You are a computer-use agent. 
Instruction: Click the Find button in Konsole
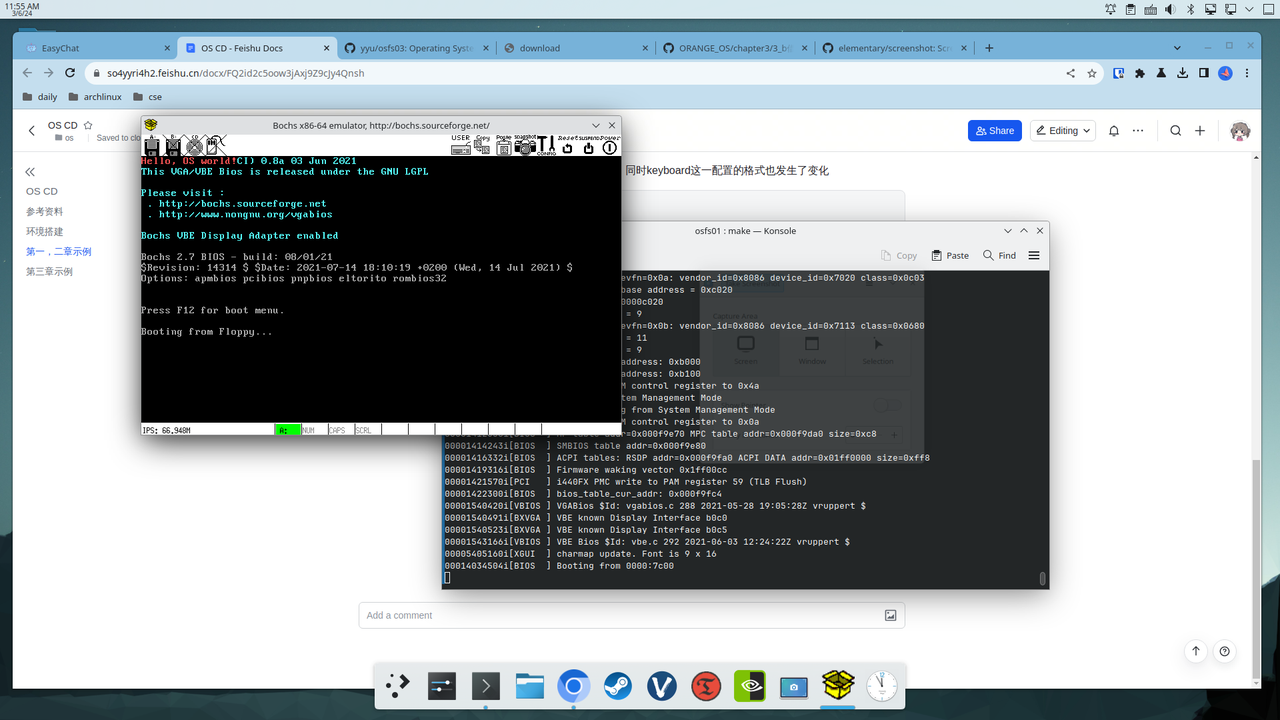click(999, 255)
